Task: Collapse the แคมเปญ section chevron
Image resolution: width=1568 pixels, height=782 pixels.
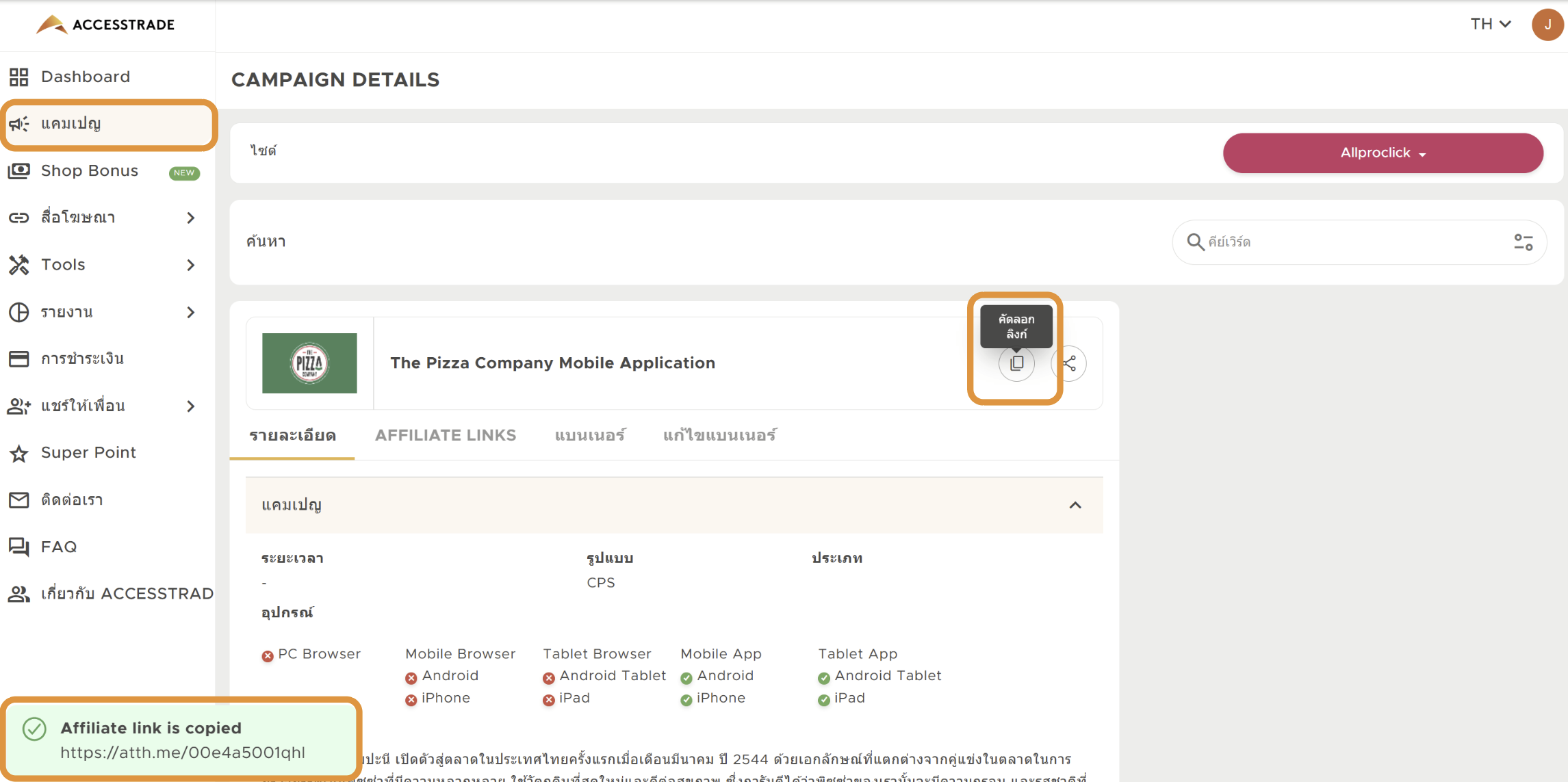Action: click(x=1075, y=506)
